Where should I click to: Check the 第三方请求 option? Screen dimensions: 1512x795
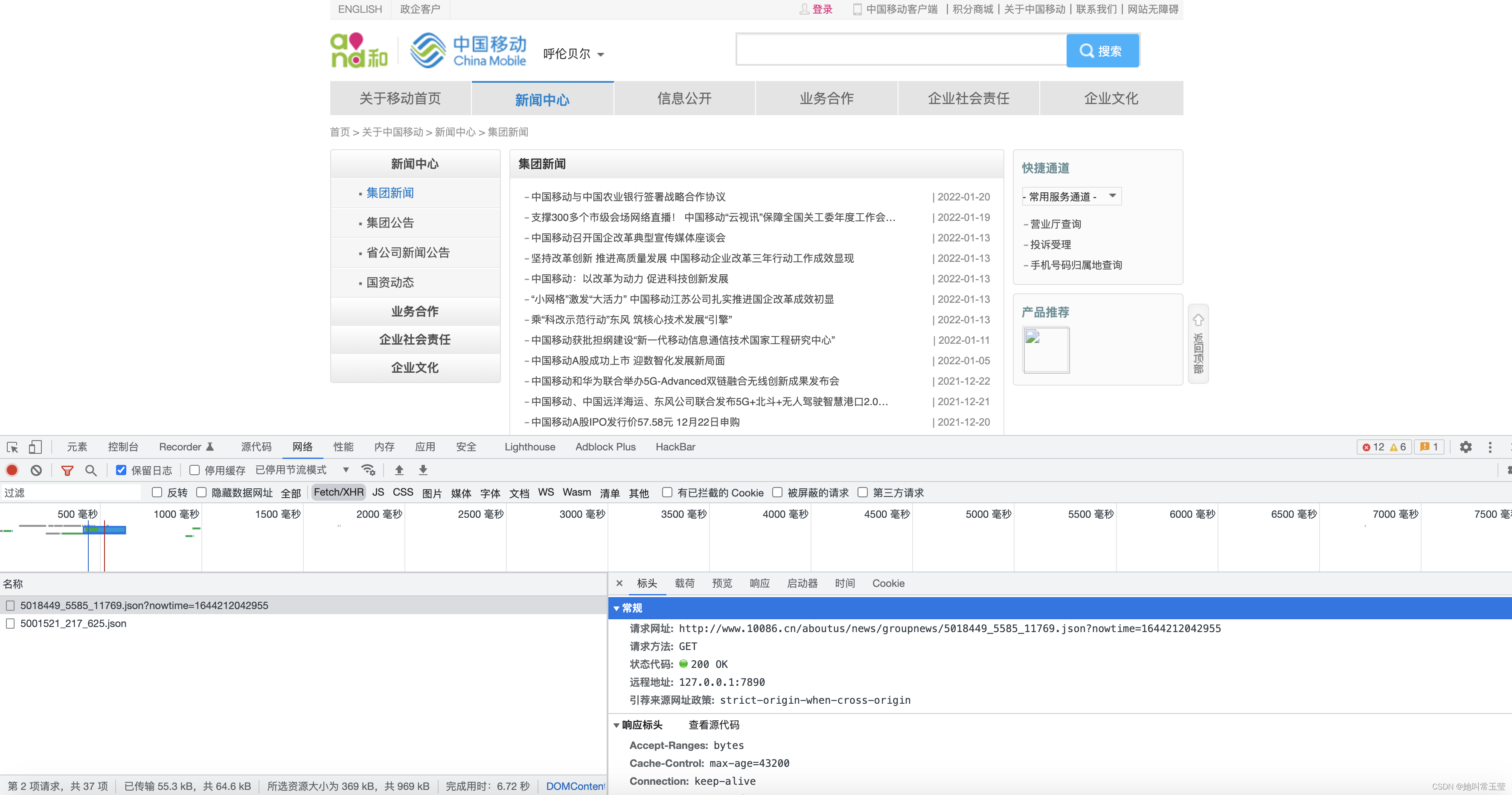tap(862, 492)
